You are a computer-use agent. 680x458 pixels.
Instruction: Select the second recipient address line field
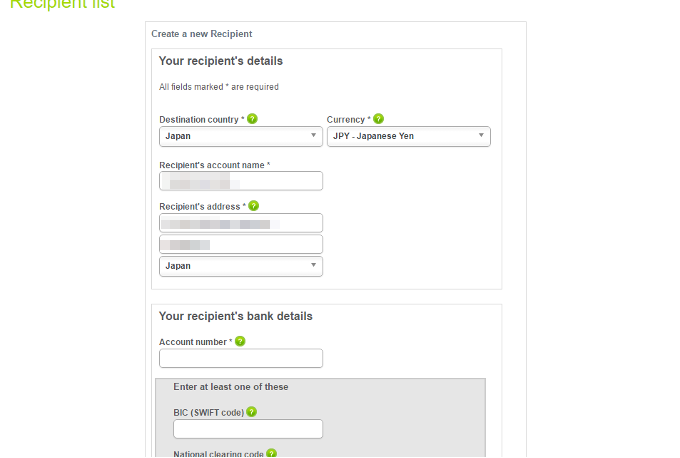pyautogui.click(x=240, y=244)
